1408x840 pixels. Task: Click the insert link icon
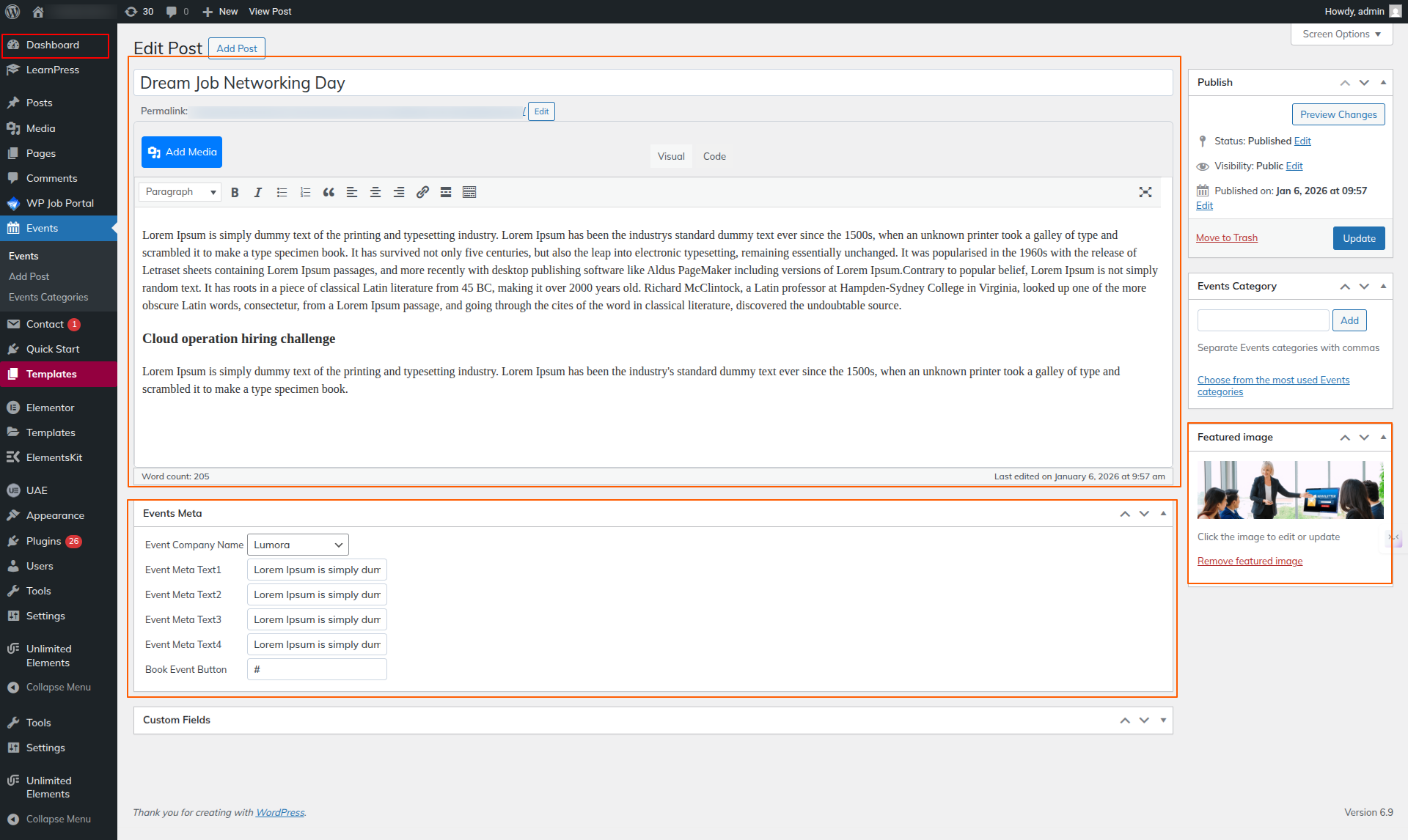pos(422,192)
